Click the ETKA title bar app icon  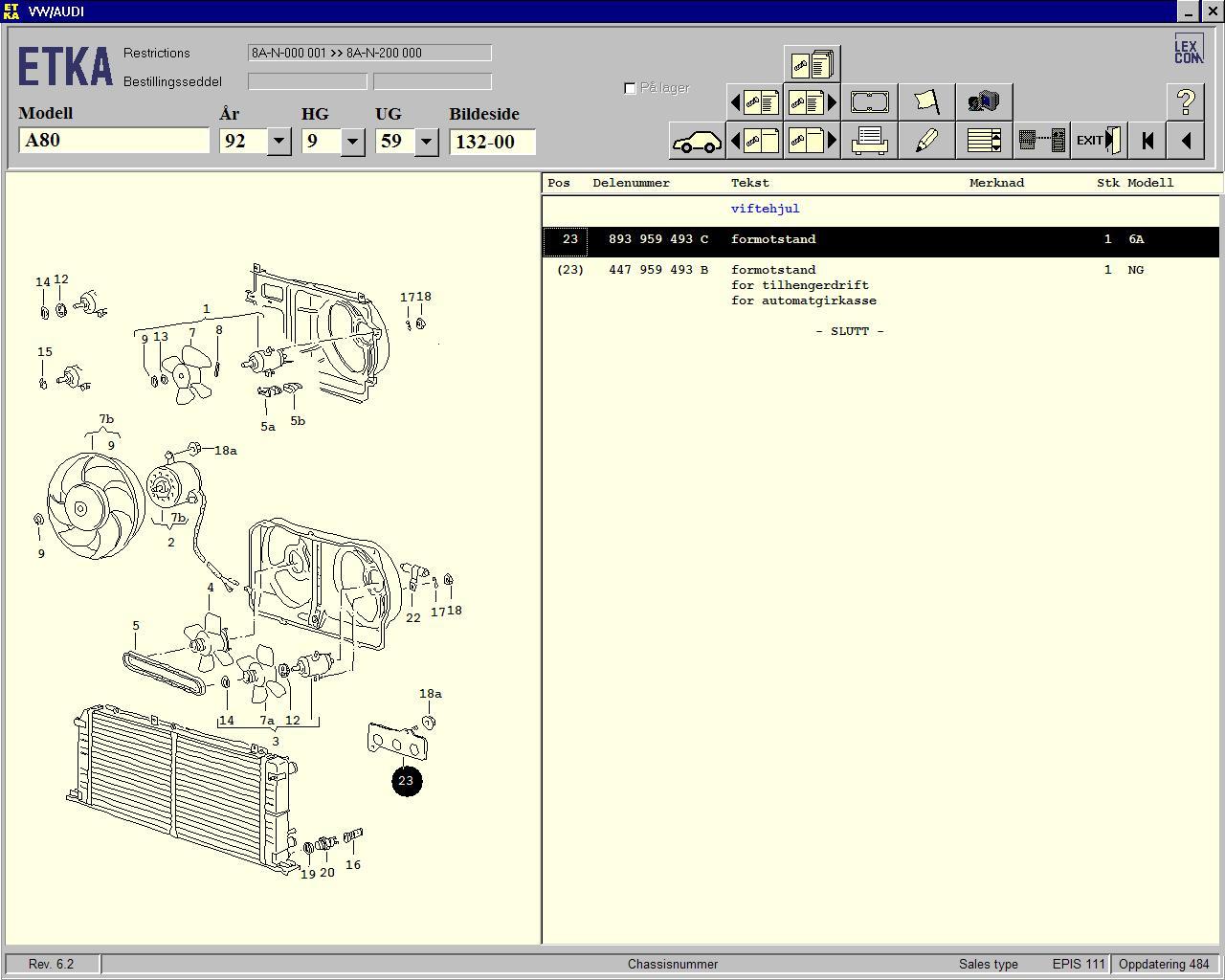coord(11,11)
